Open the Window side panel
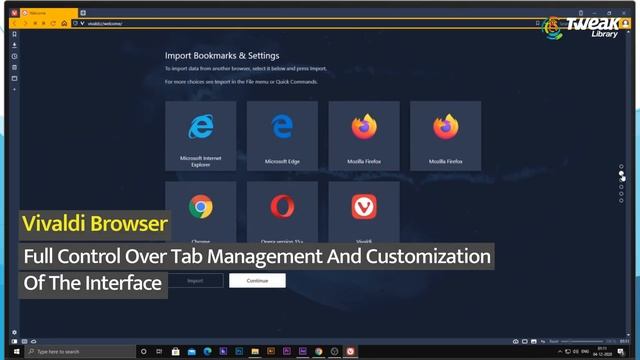Viewport: 640px width, 360px height. point(14,78)
